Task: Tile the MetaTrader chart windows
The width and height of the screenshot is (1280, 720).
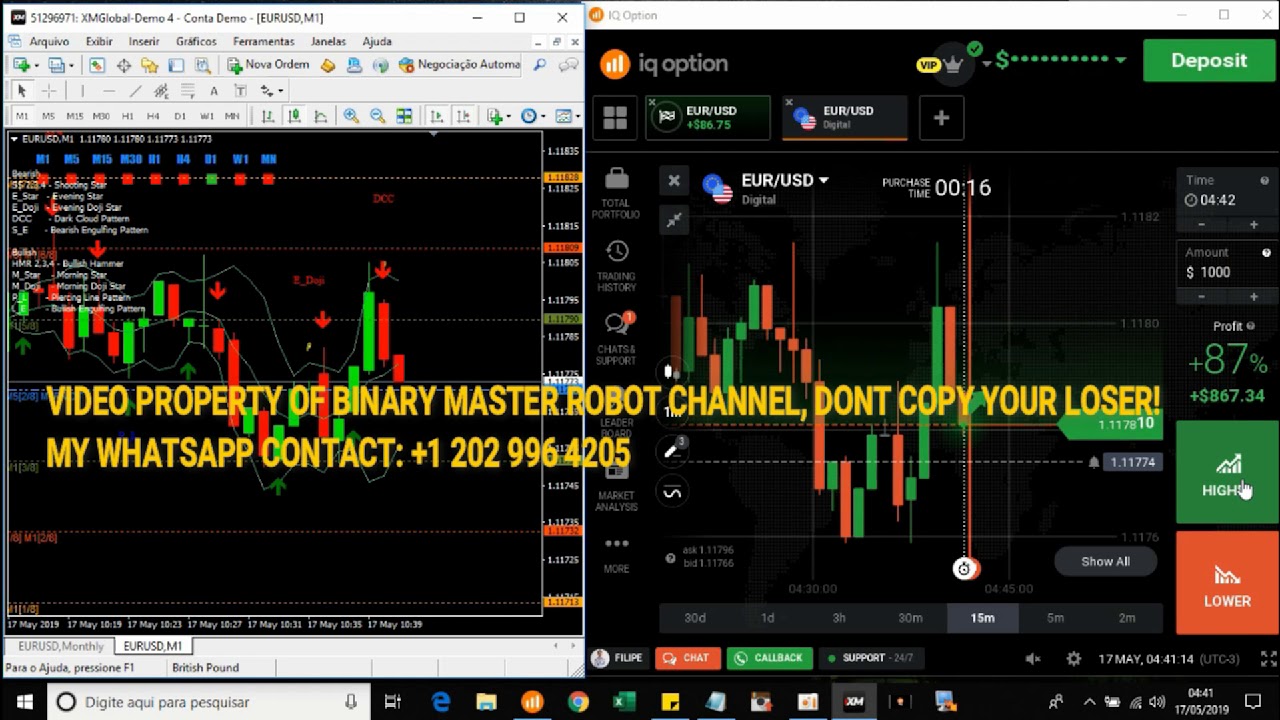Action: click(x=404, y=116)
